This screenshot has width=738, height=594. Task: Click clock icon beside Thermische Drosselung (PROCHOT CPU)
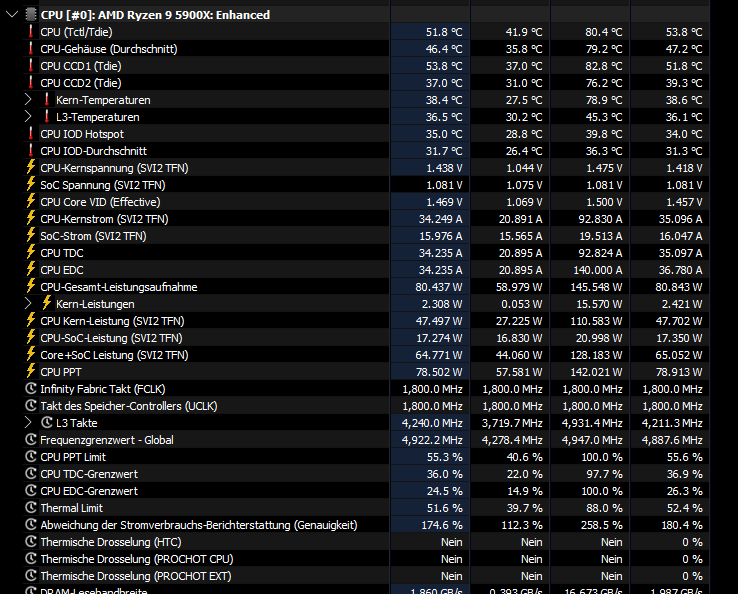(x=31, y=559)
